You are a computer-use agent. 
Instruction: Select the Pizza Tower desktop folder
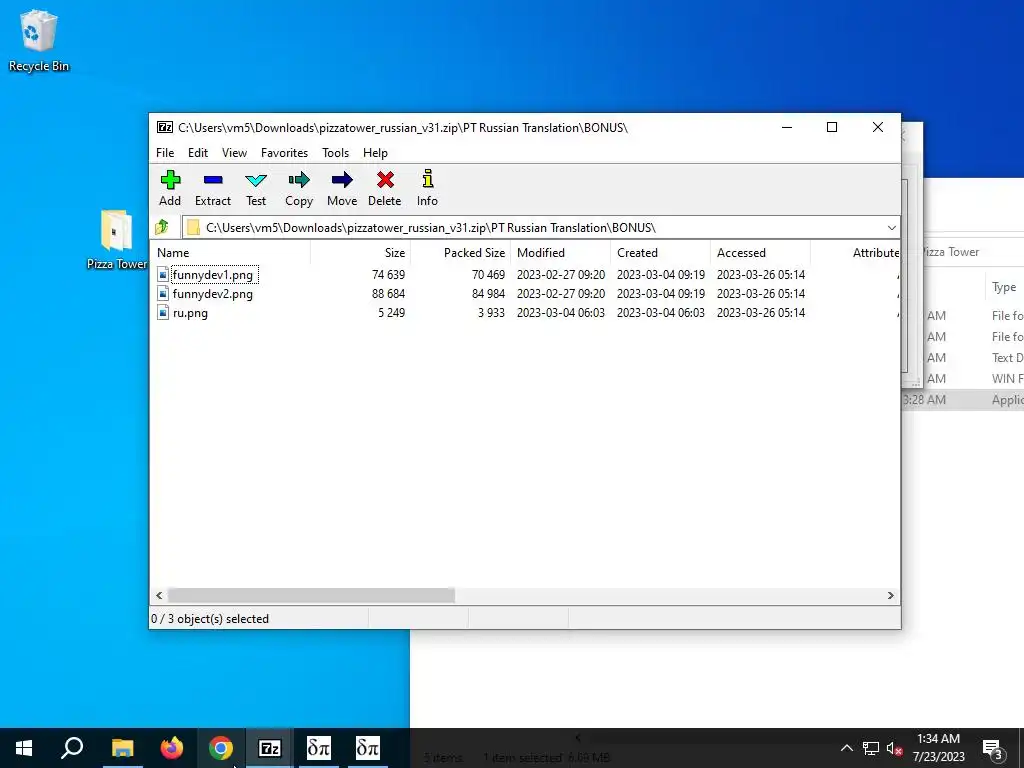click(116, 239)
